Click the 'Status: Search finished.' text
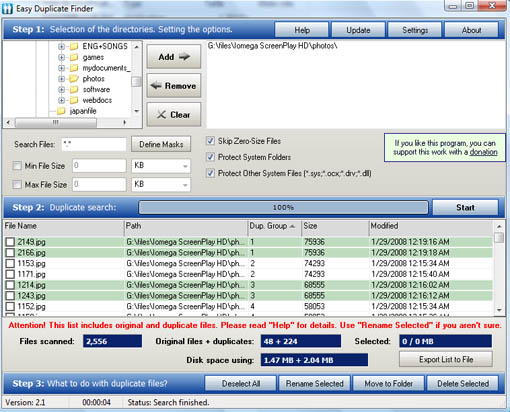This screenshot has height=412, width=510. 168,402
